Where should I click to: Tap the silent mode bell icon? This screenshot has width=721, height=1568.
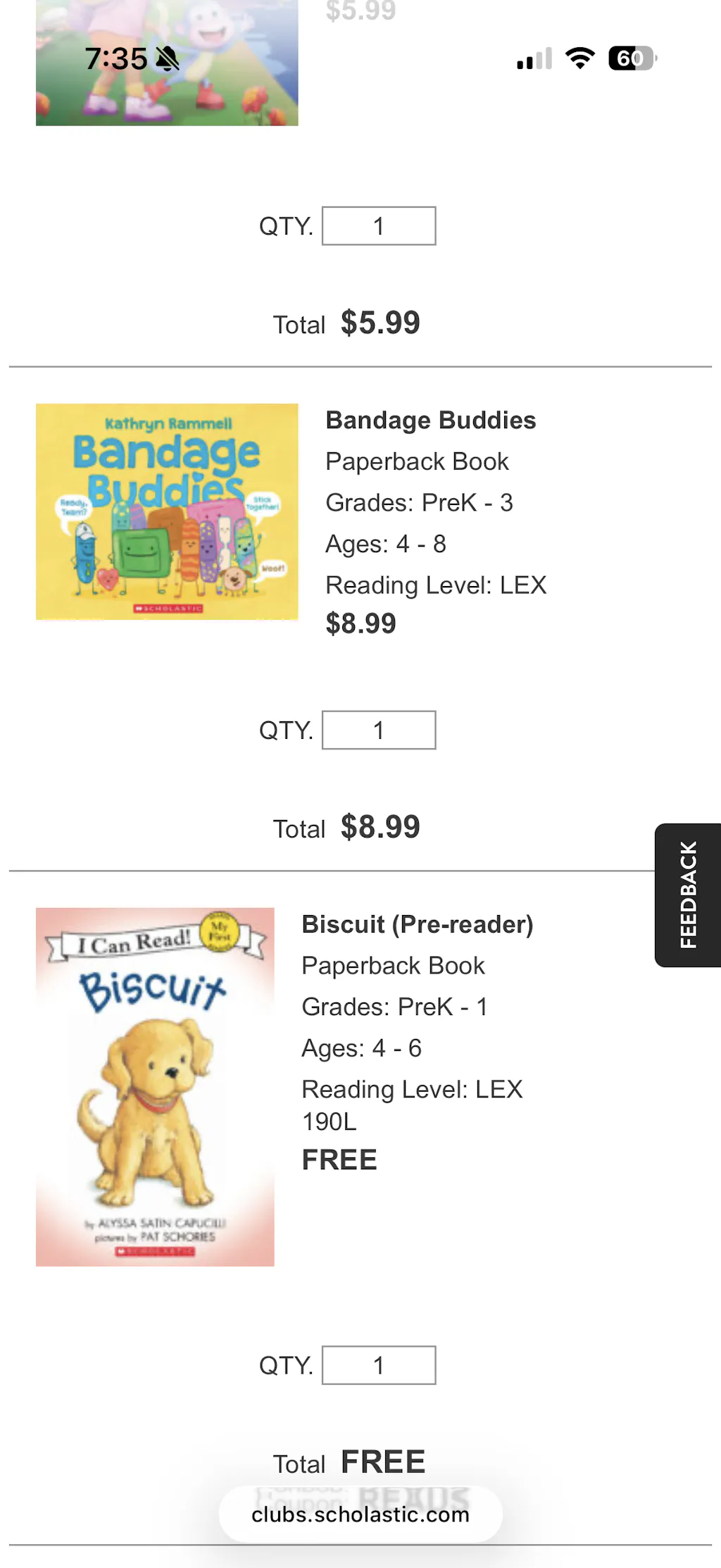(168, 58)
